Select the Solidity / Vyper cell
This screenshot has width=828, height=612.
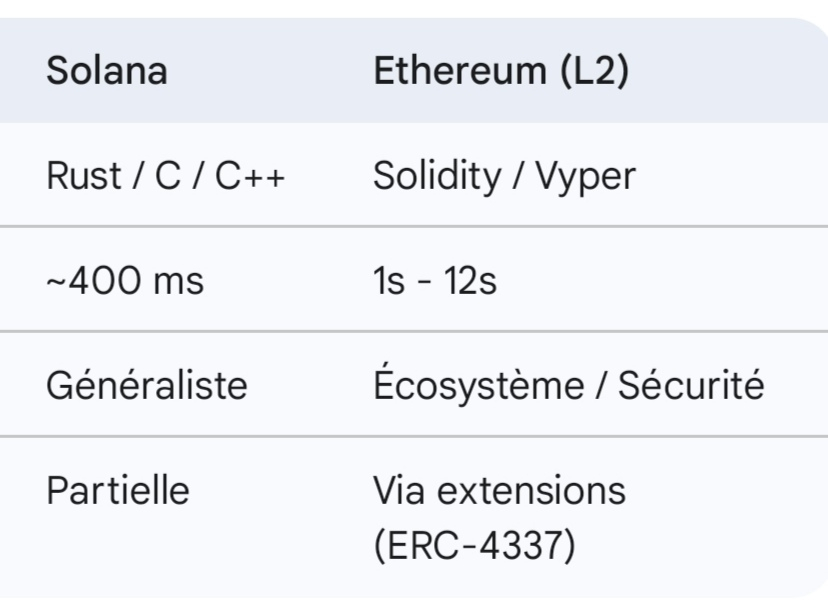[503, 177]
